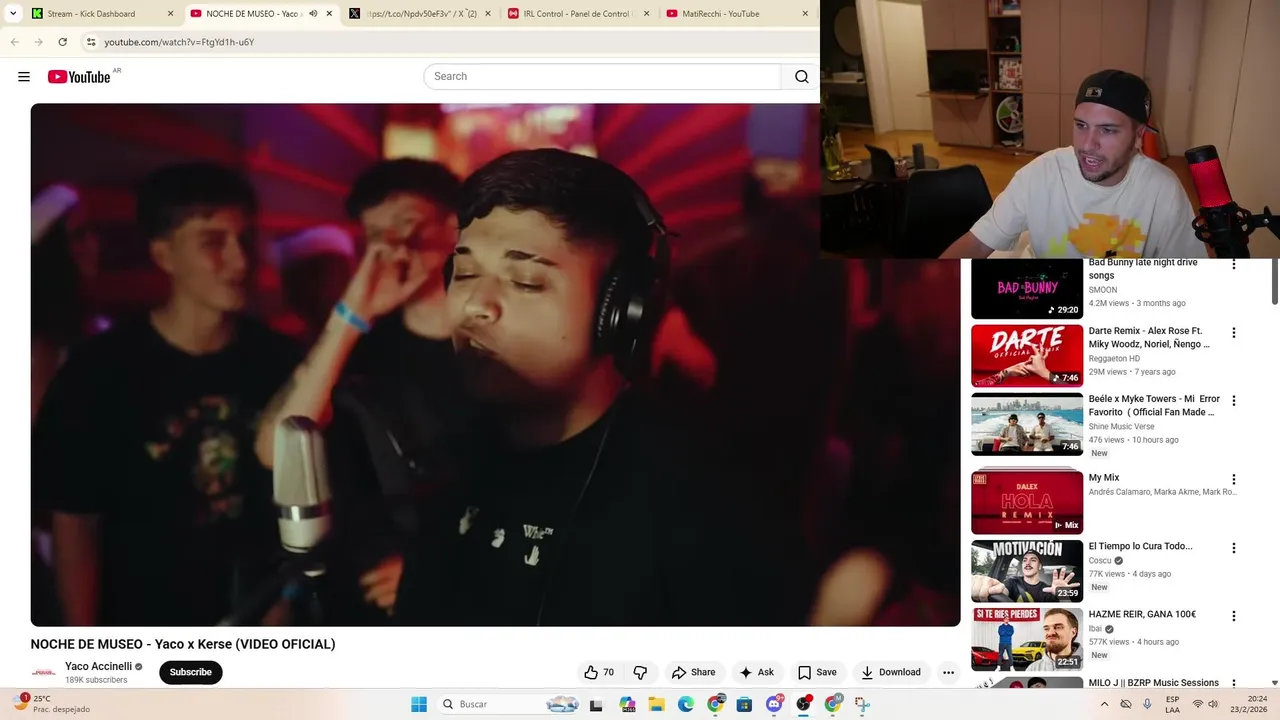The width and height of the screenshot is (1280, 720).
Task: Focus the YouTube search field
Action: (602, 77)
